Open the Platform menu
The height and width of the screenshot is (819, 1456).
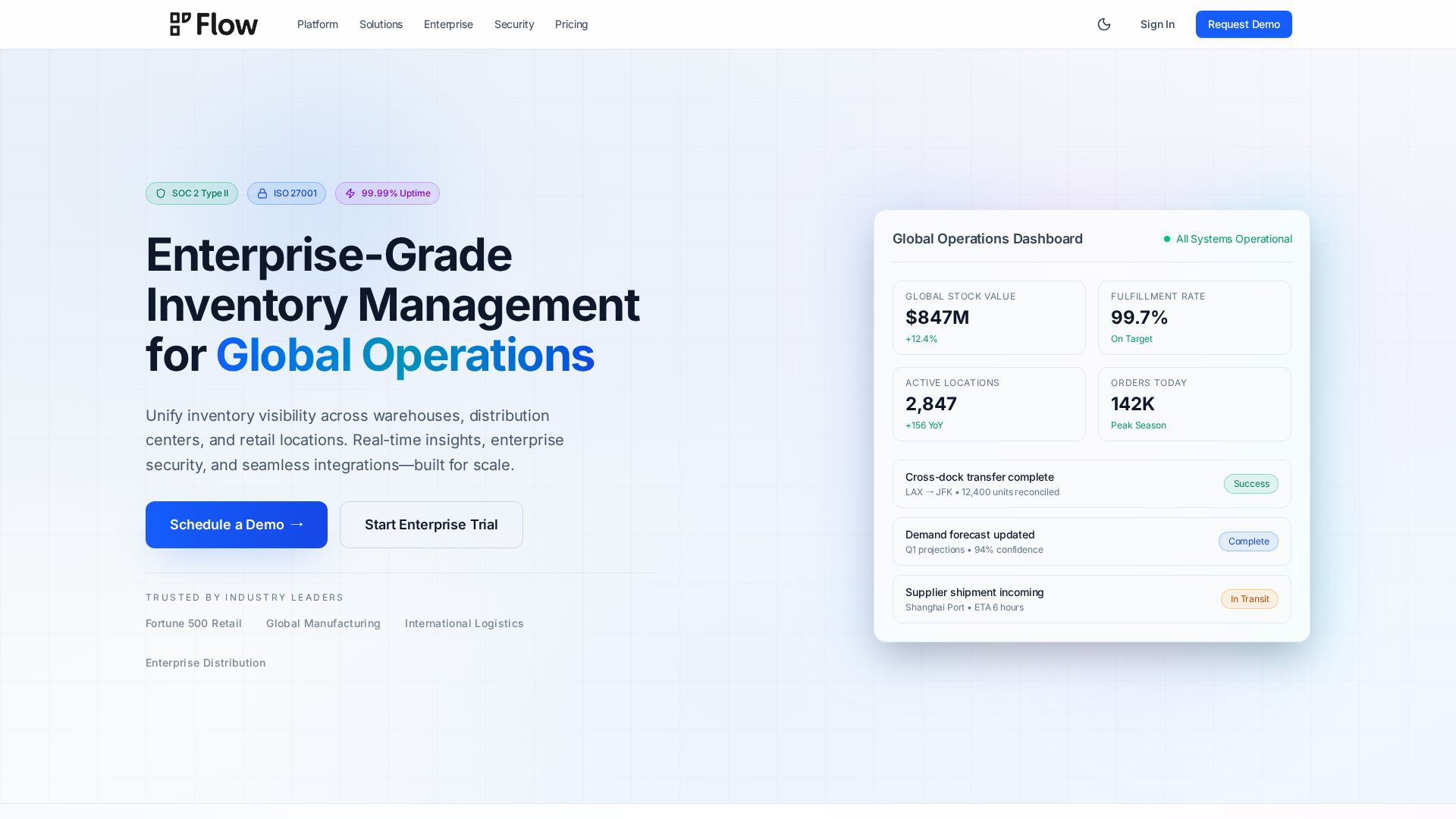pyautogui.click(x=318, y=24)
